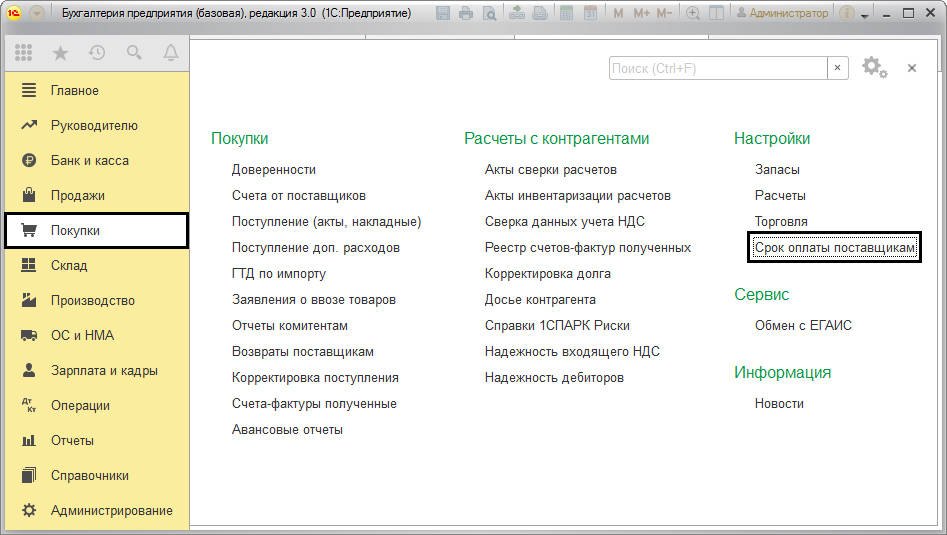
Task: Open Счета от поставщиков link
Action: [298, 196]
